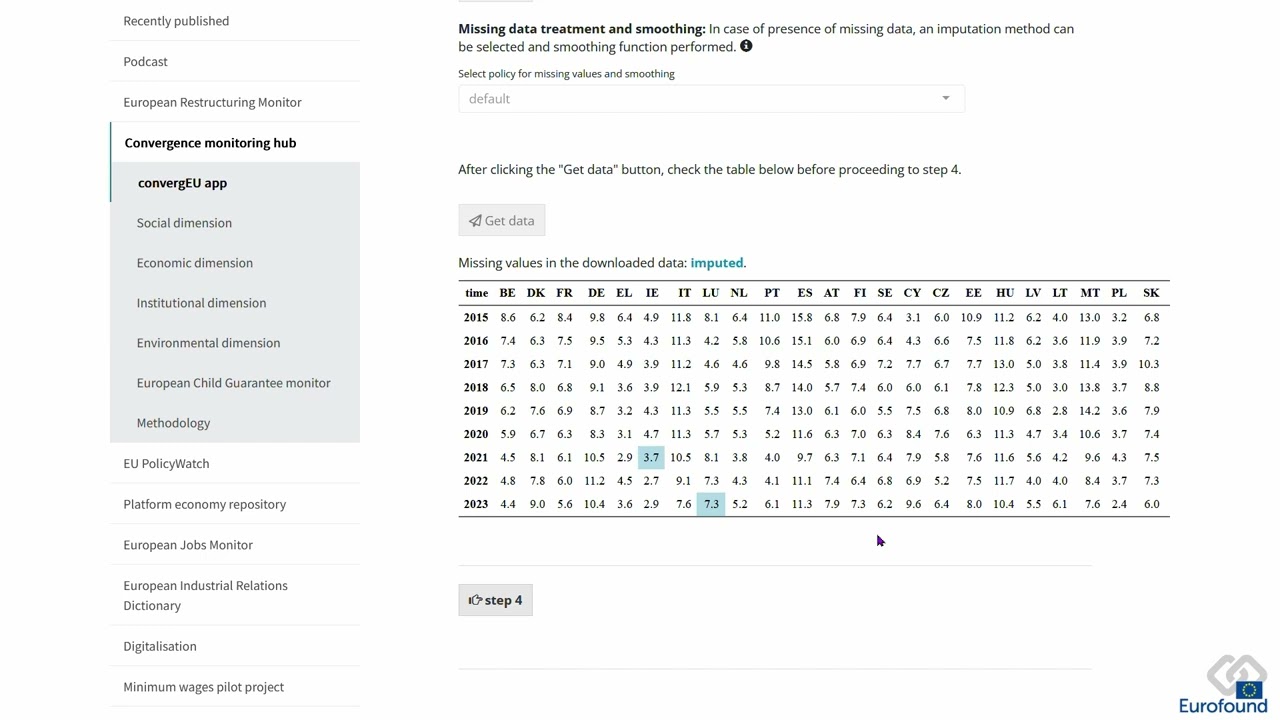Click the highlighted 7.3 cell for LU 2023

click(711, 504)
